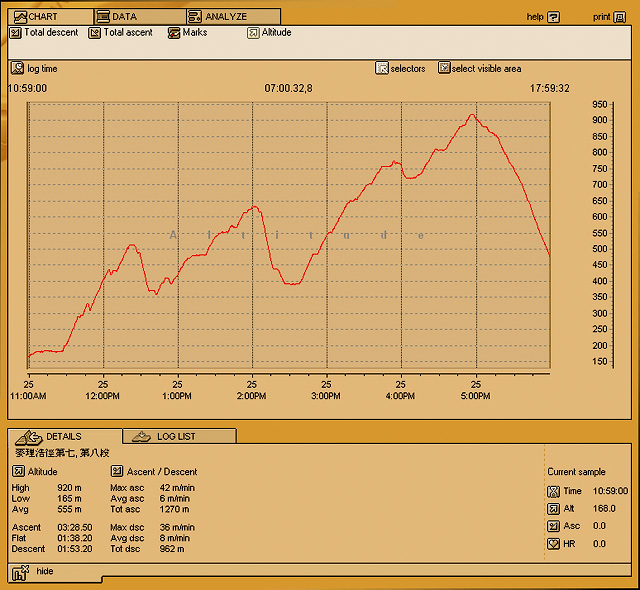Click the Tot asc value '1270 m'
Screen dimensions: 640x590
pyautogui.click(x=175, y=509)
